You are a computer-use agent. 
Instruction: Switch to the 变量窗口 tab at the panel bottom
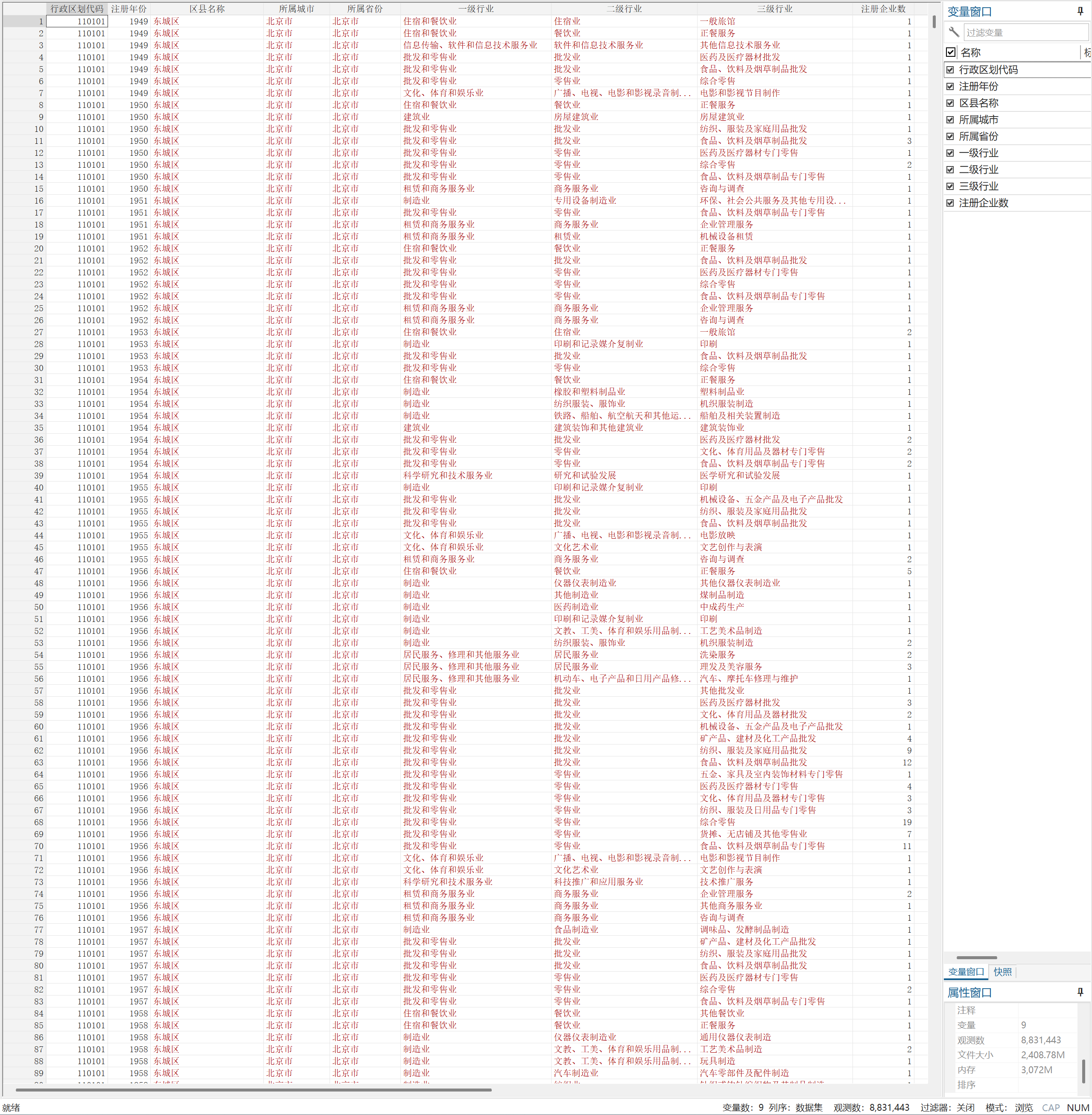966,972
